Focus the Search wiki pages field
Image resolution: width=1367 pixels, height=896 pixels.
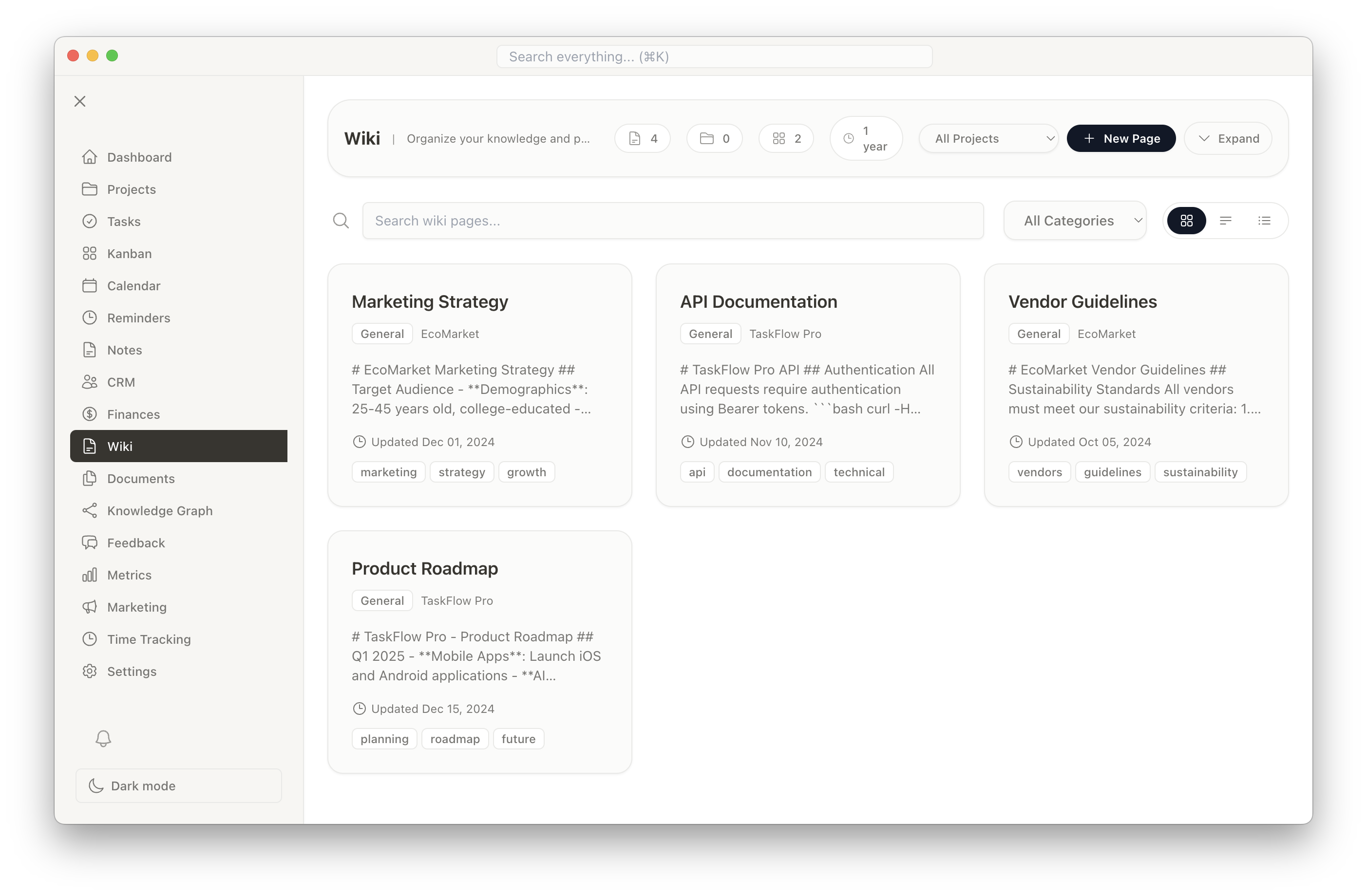pos(673,221)
